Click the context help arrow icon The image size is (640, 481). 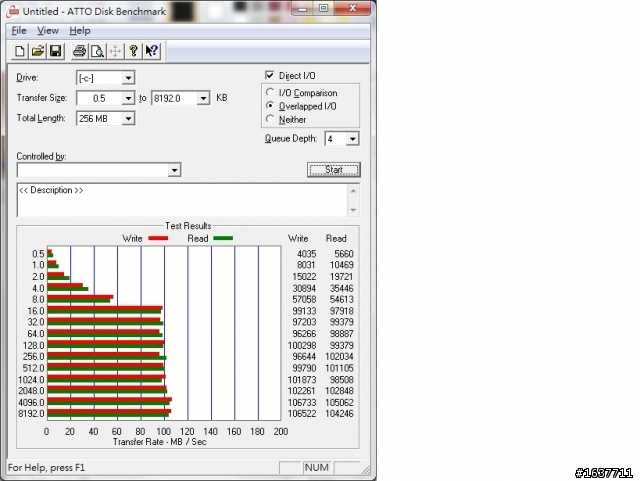[x=152, y=51]
